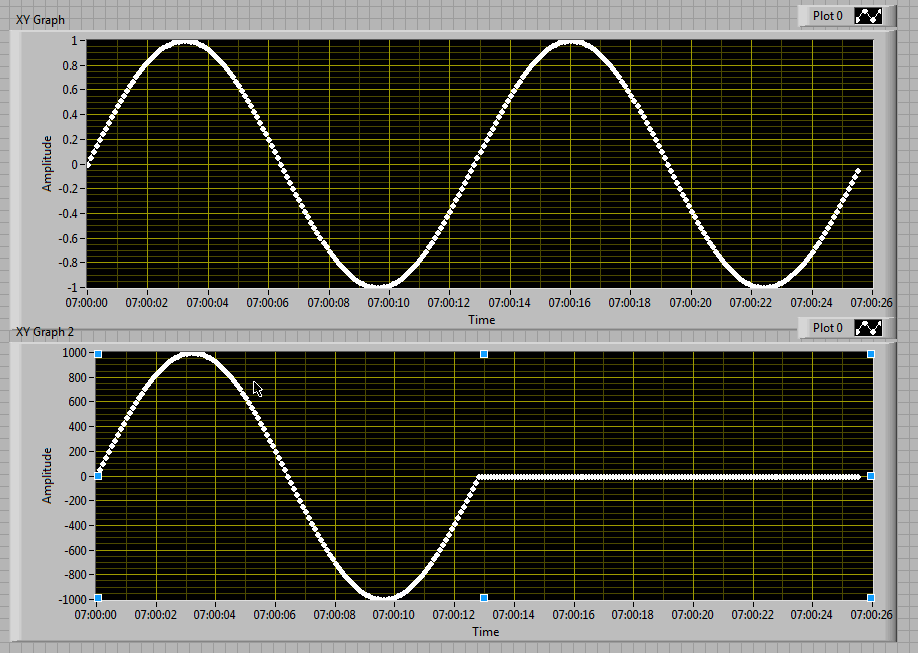Click the Amplitude axis label of XY Graph 2

47,476
